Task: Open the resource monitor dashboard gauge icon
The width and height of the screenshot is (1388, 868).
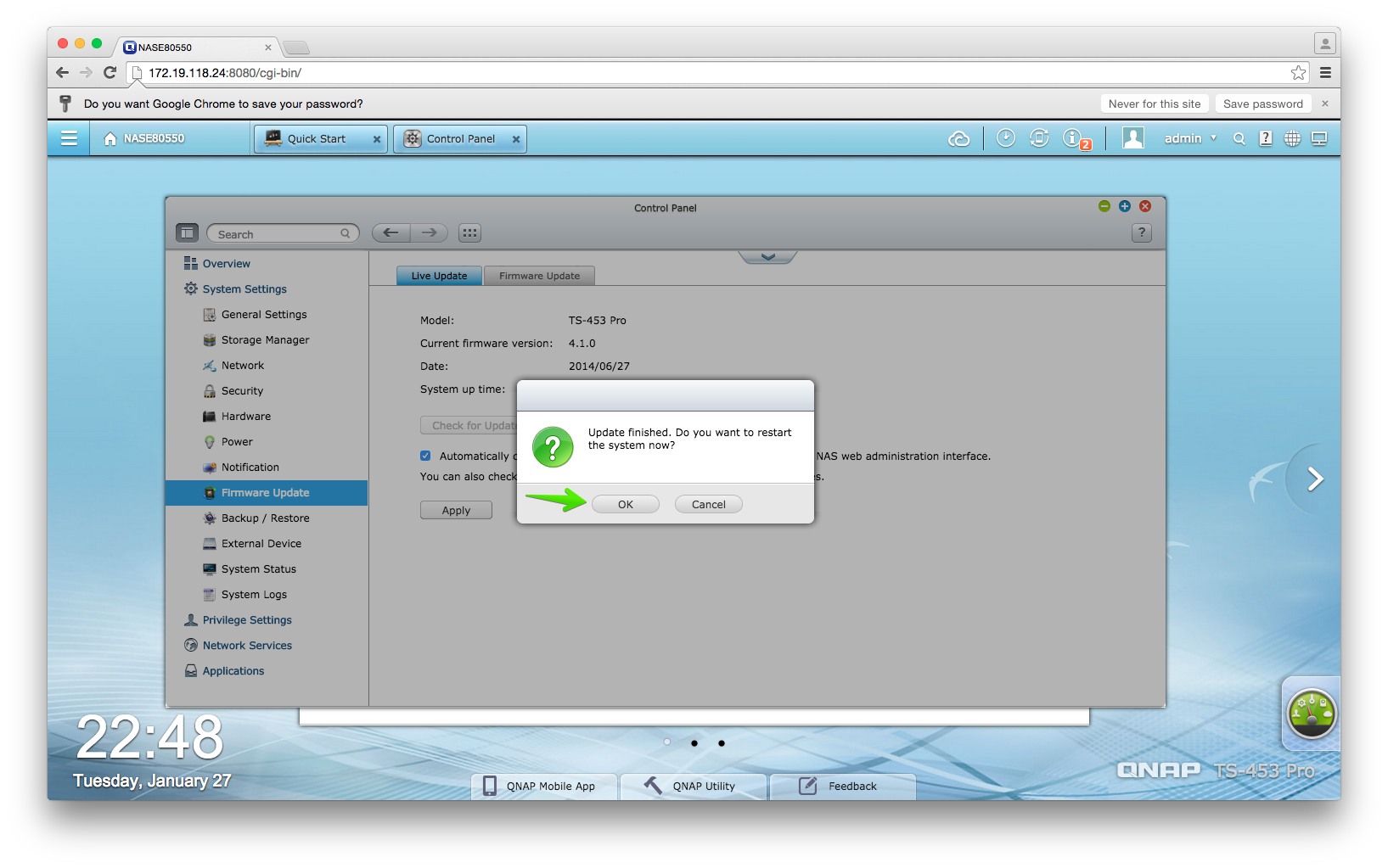Action: (x=1312, y=713)
